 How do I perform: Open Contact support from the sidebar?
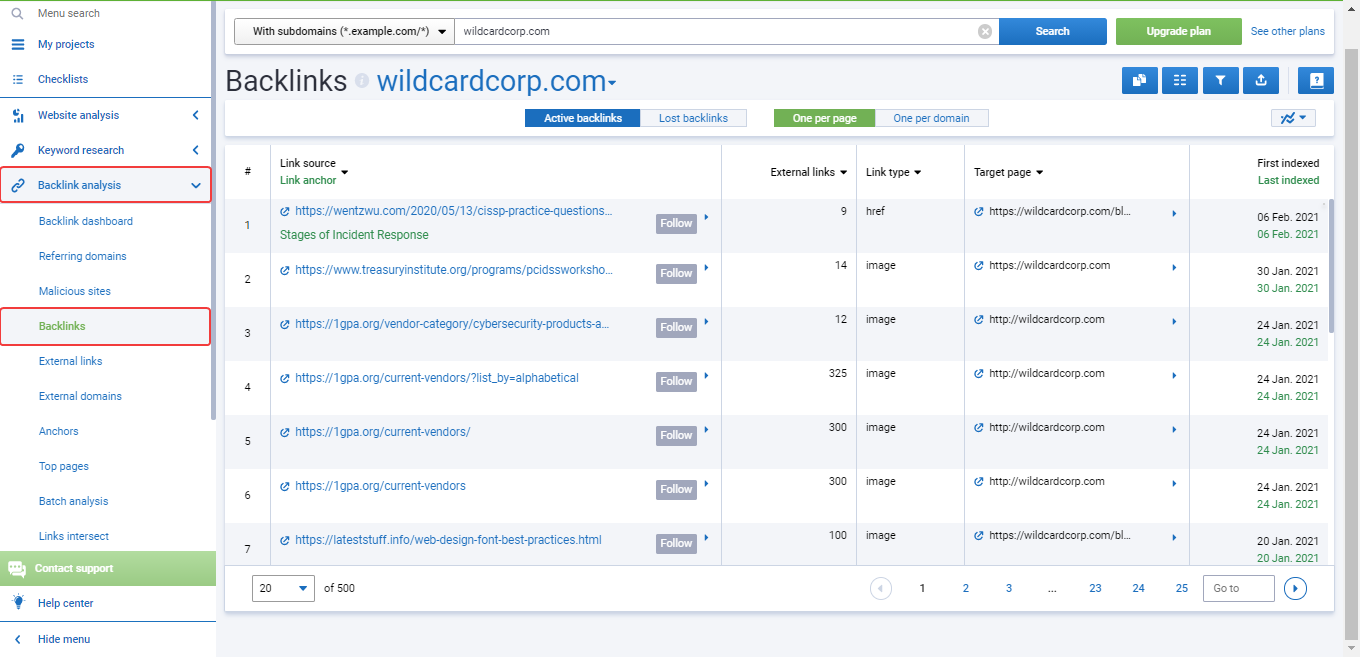click(72, 568)
